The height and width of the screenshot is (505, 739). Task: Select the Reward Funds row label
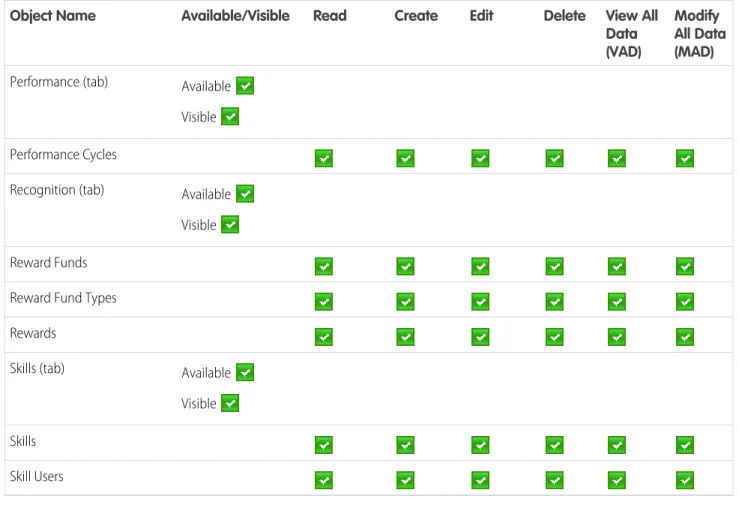click(49, 262)
